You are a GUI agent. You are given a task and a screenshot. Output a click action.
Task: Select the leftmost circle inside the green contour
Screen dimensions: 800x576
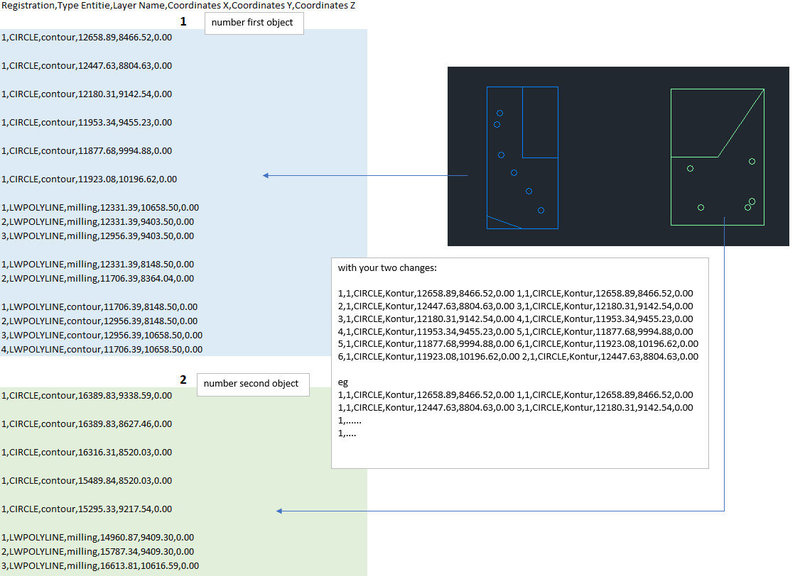click(690, 168)
